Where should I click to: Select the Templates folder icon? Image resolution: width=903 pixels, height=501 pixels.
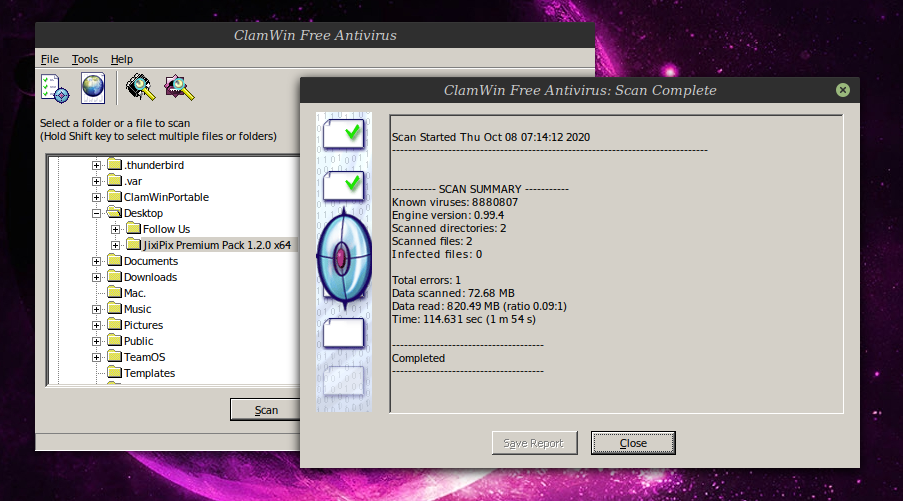[x=115, y=373]
